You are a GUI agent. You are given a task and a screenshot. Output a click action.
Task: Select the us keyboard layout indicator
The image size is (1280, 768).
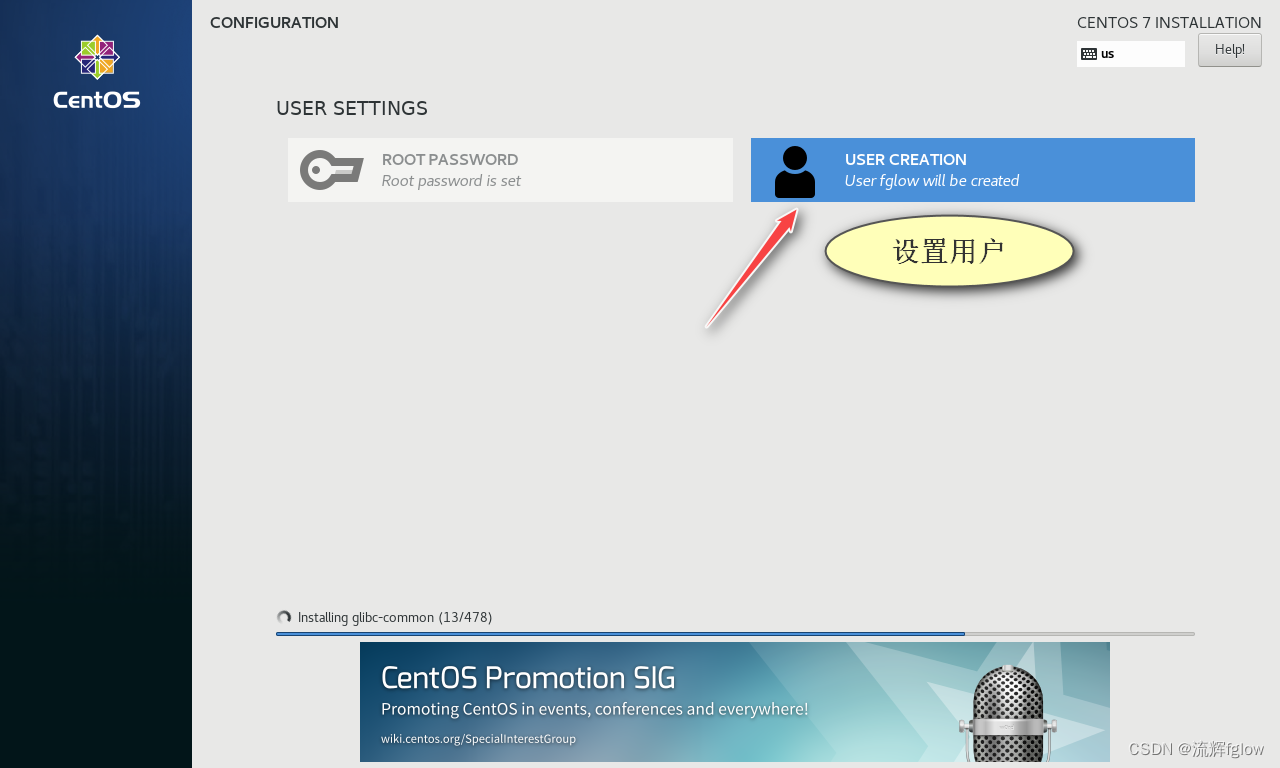(x=1131, y=54)
